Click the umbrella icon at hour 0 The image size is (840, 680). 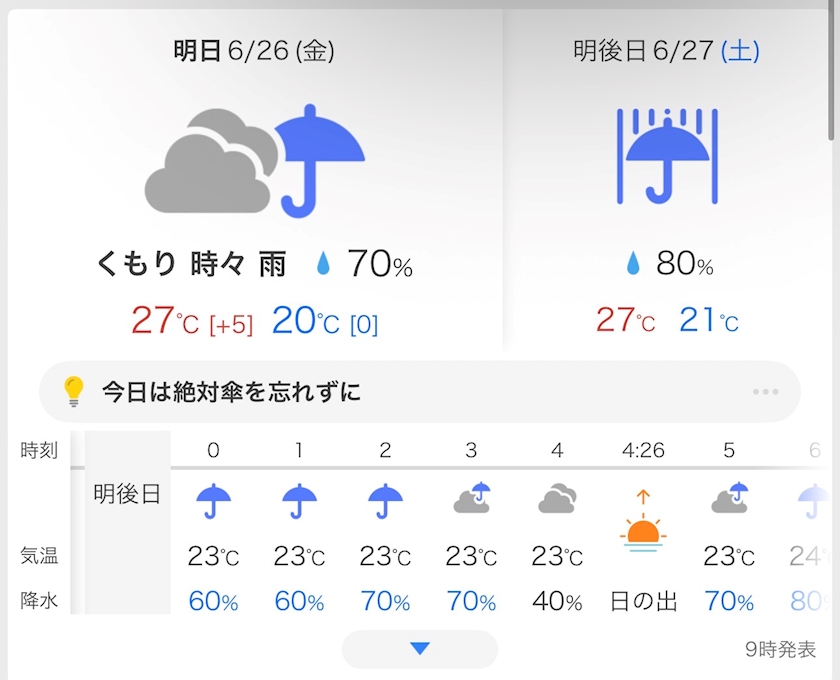213,501
